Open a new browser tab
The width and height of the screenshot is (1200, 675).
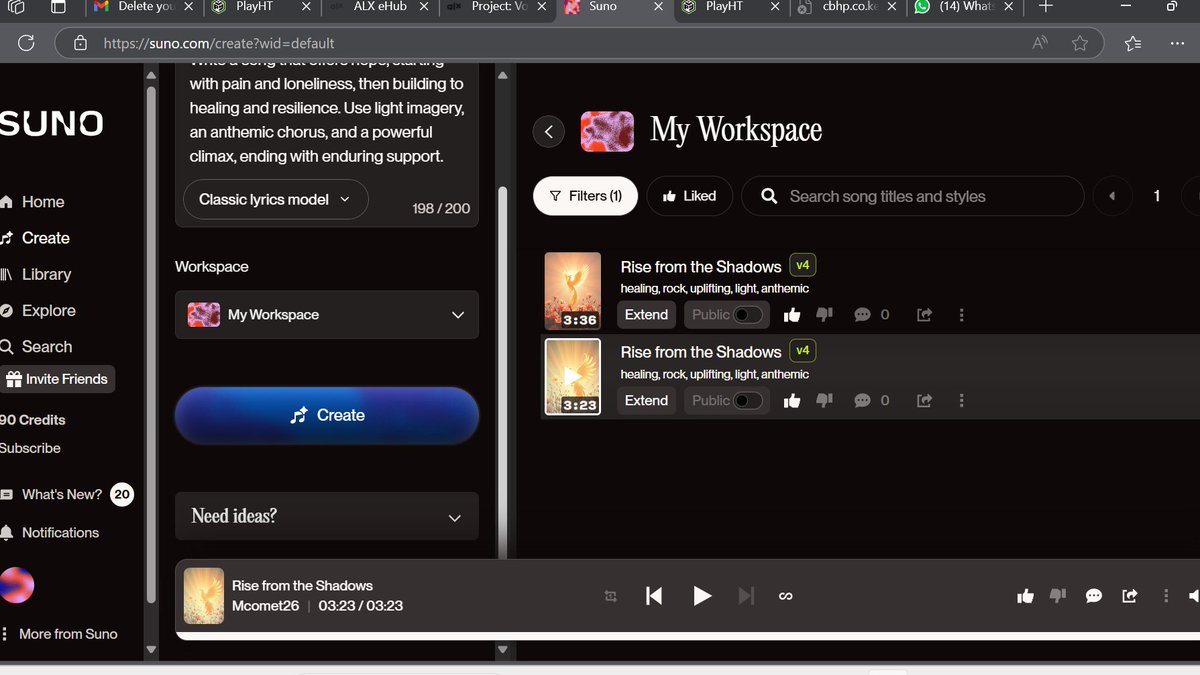pyautogui.click(x=1045, y=7)
